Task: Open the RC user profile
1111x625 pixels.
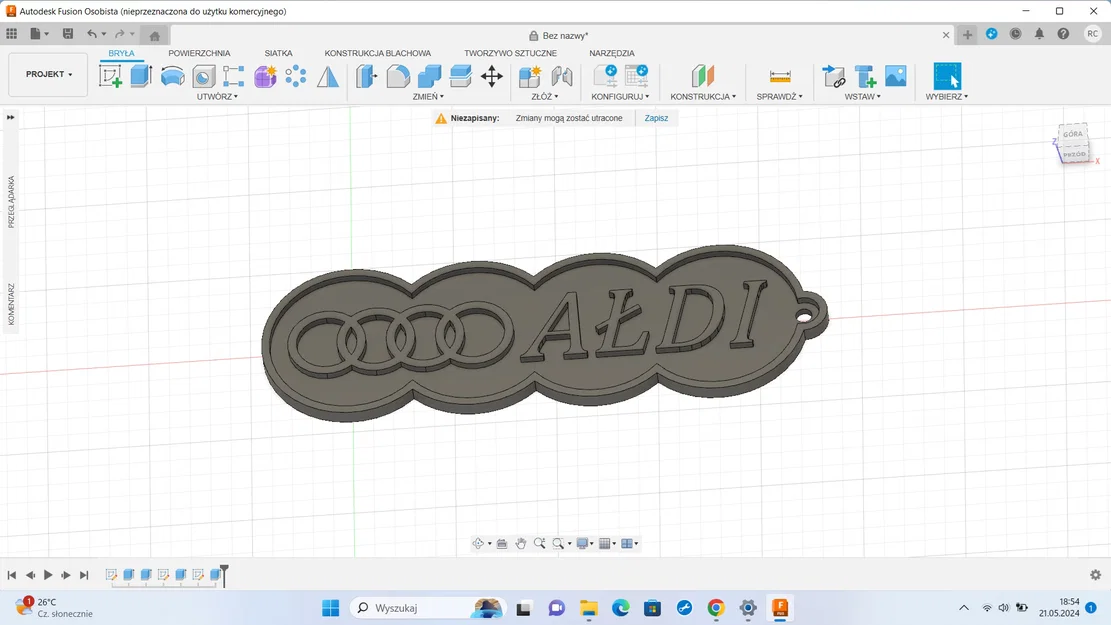Action: tap(1093, 33)
